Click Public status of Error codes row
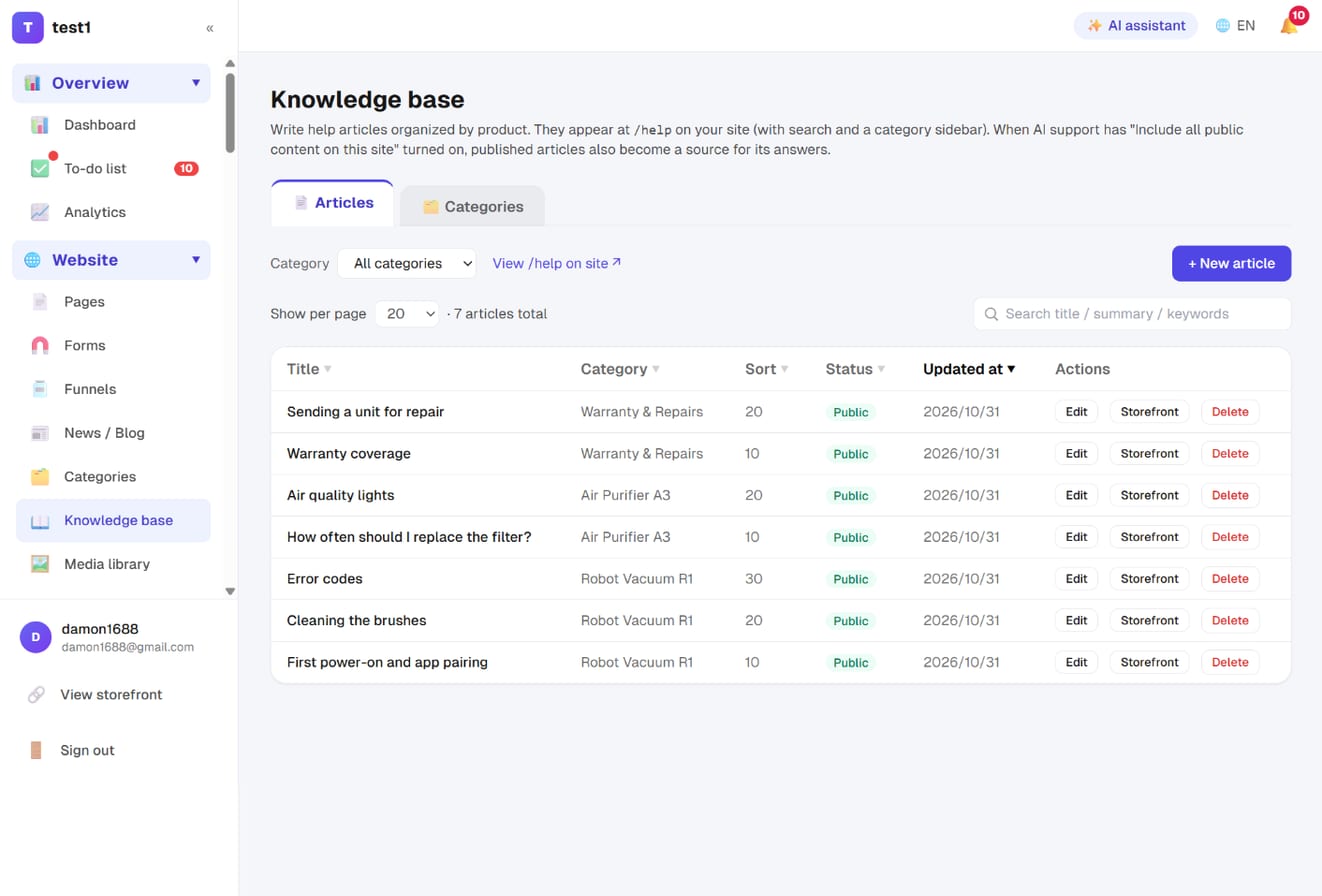The image size is (1322, 896). pos(851,579)
